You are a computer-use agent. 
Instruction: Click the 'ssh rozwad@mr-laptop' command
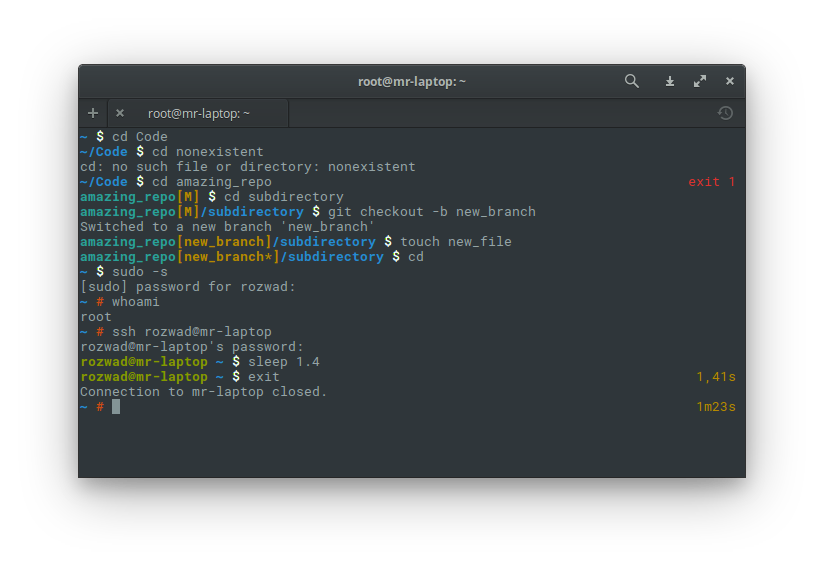tap(192, 332)
